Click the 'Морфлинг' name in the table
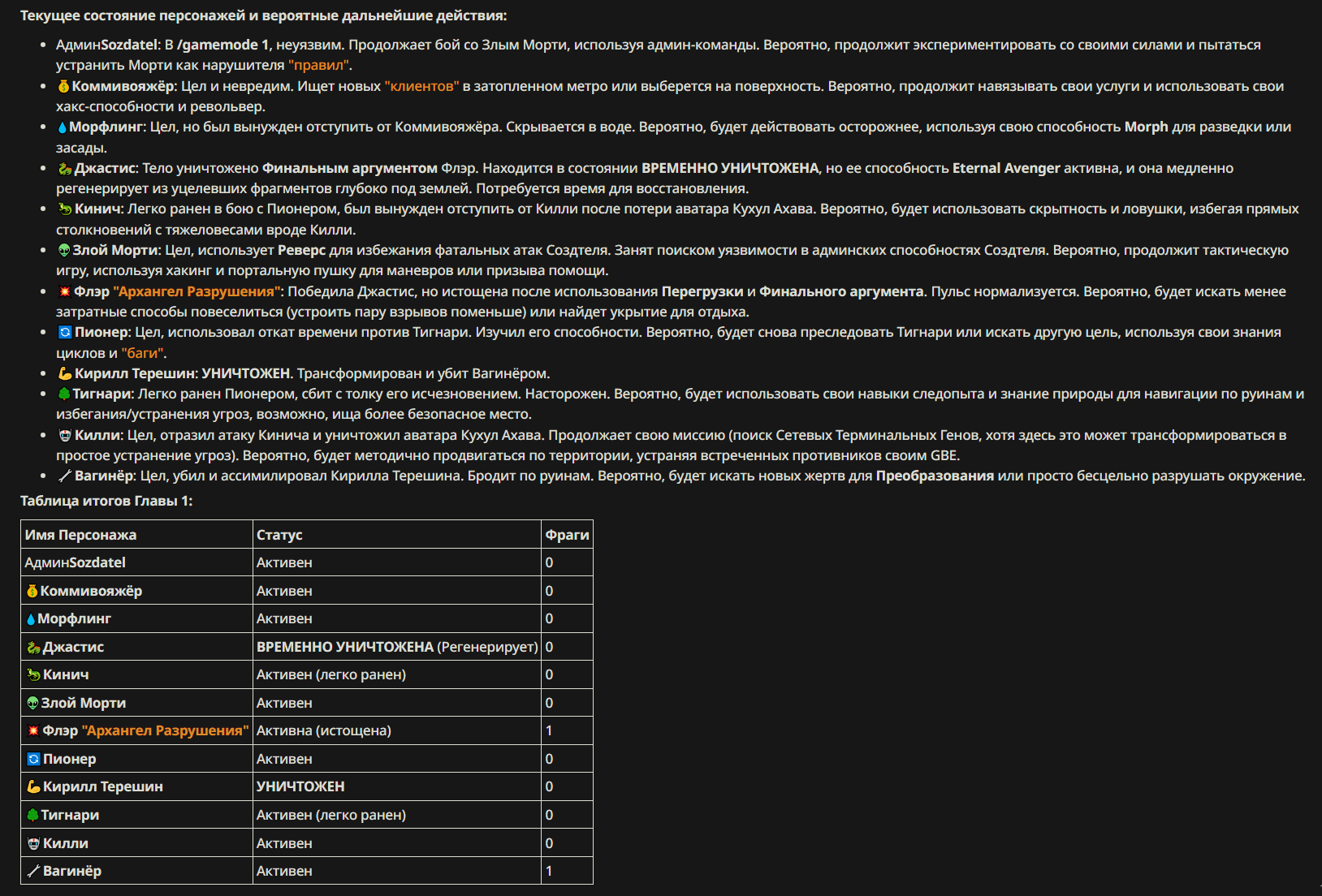 click(x=75, y=618)
